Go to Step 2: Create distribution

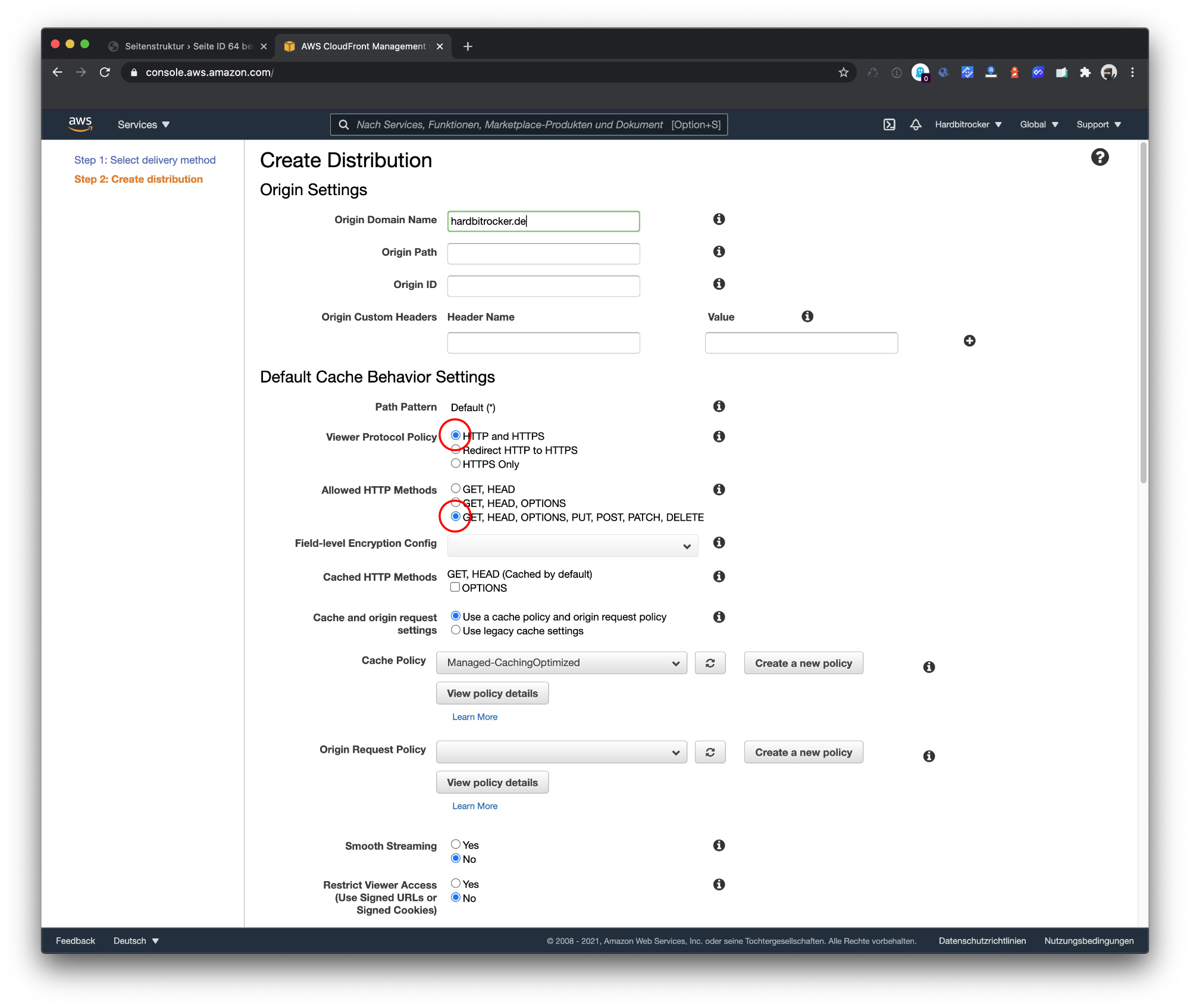click(138, 179)
